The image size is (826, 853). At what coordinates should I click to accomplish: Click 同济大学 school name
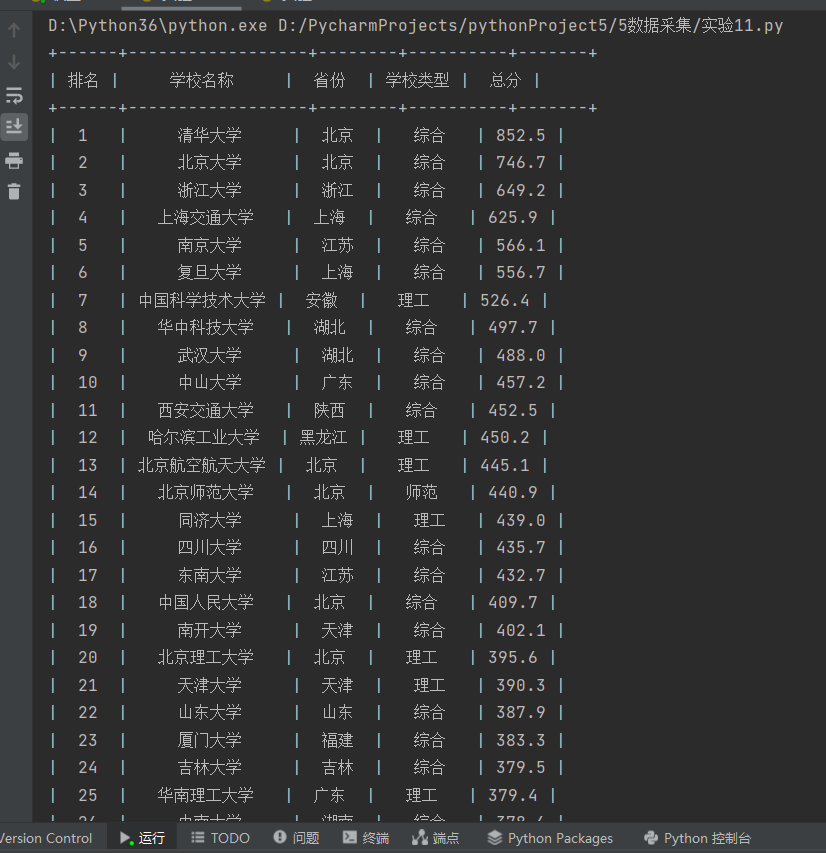(x=209, y=520)
